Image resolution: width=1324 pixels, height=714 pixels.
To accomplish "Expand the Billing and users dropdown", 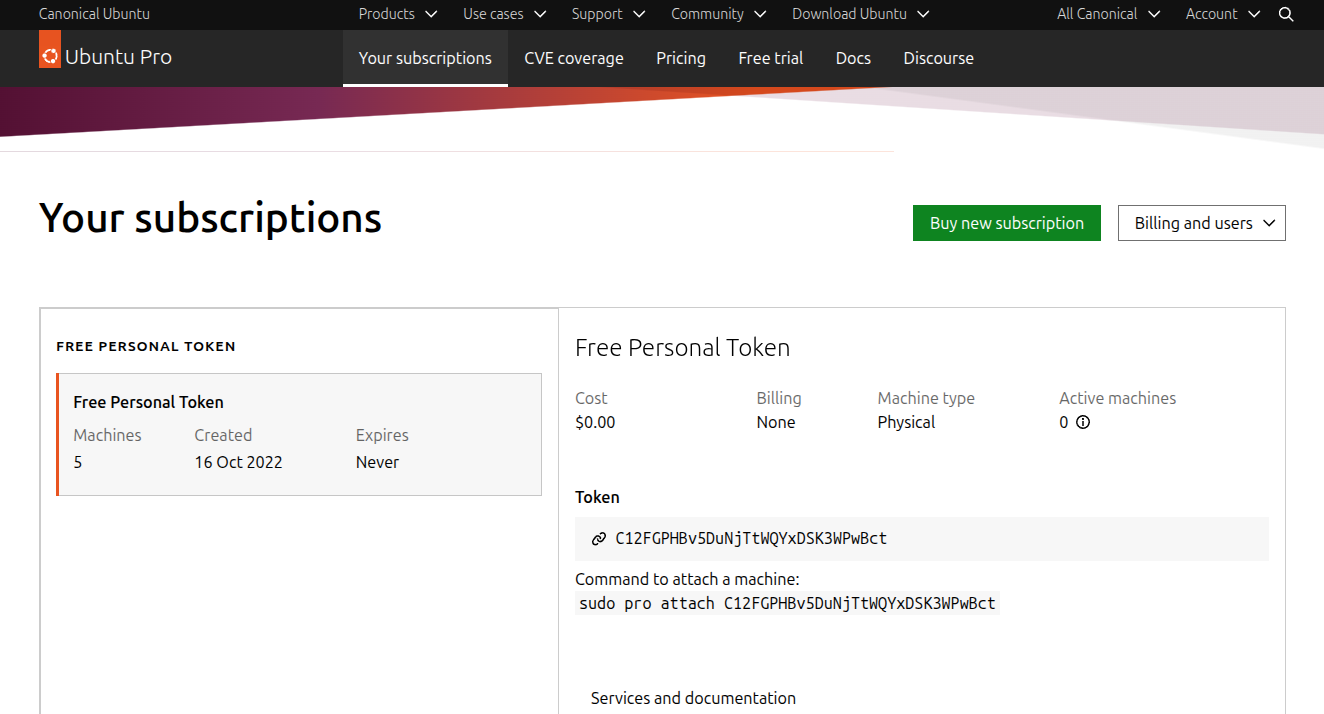I will 1201,223.
